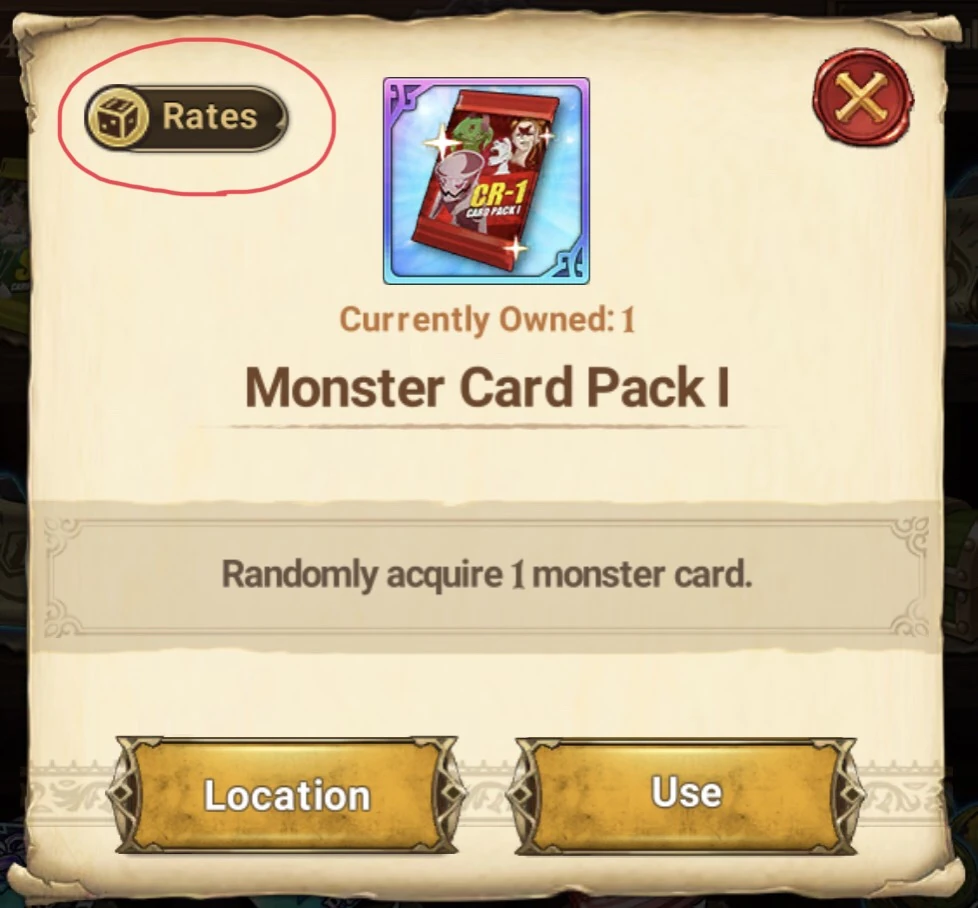
Task: Open the Rates drop-rate info
Action: (x=186, y=117)
